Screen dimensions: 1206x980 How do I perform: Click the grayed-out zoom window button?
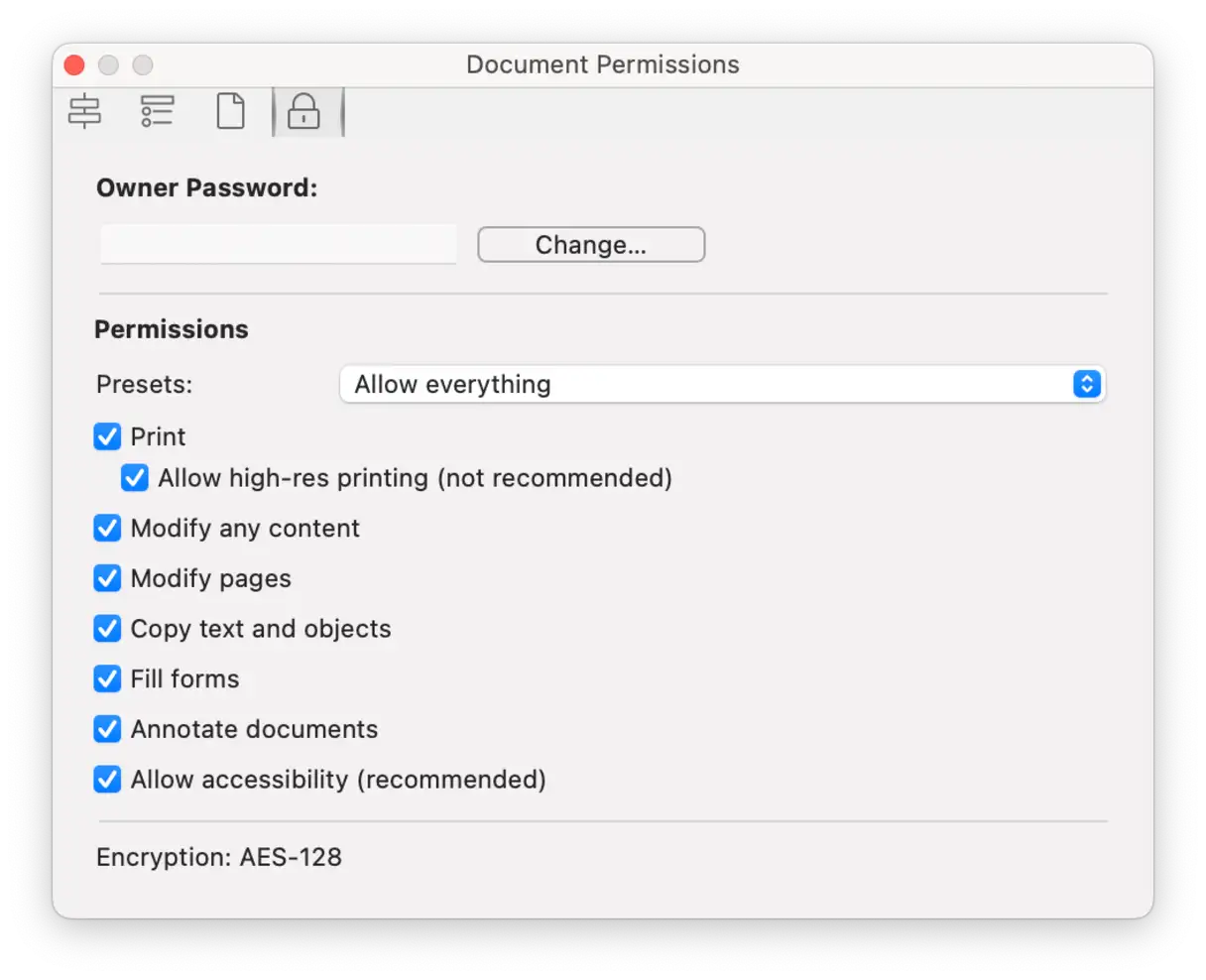[143, 65]
